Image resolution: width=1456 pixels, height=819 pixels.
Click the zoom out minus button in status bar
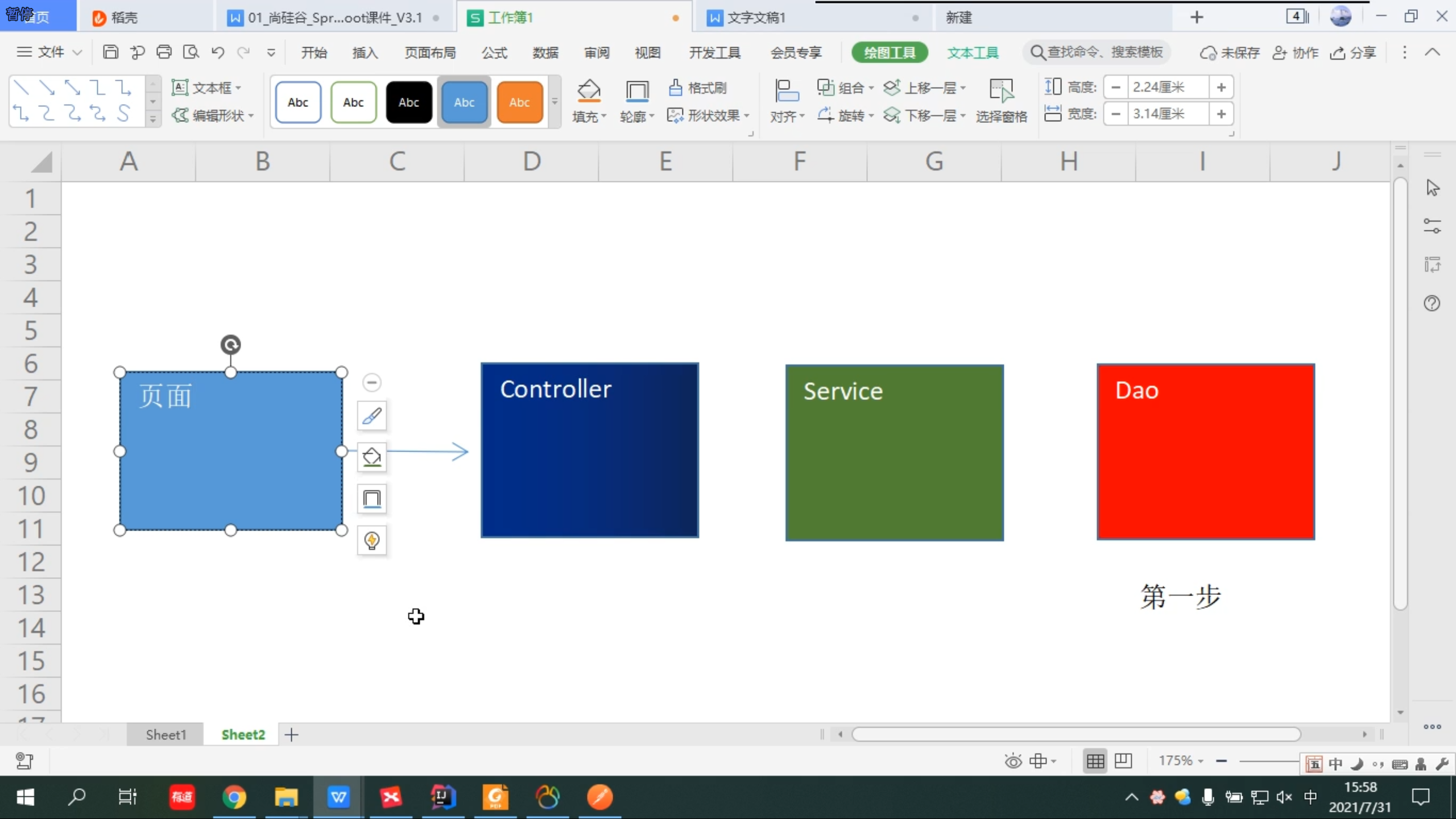[x=1221, y=761]
